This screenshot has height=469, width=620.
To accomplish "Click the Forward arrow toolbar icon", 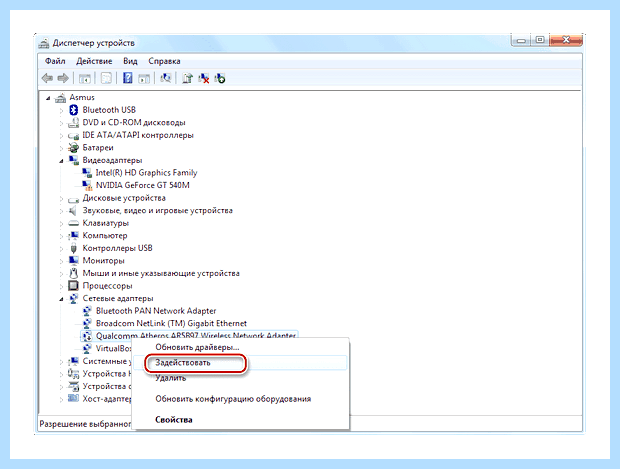I will click(63, 78).
